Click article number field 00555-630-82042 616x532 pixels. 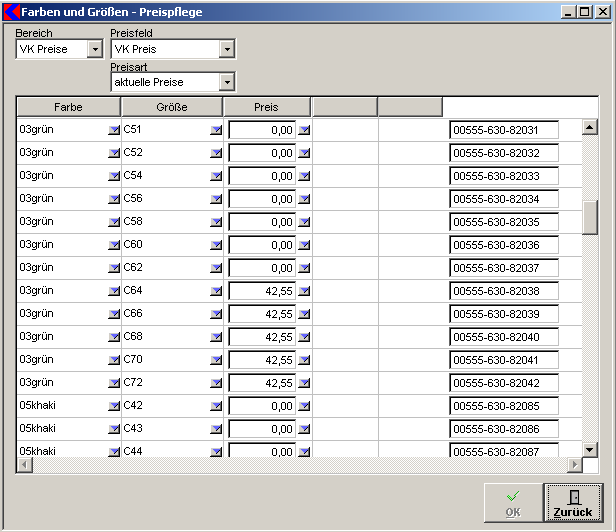click(504, 383)
